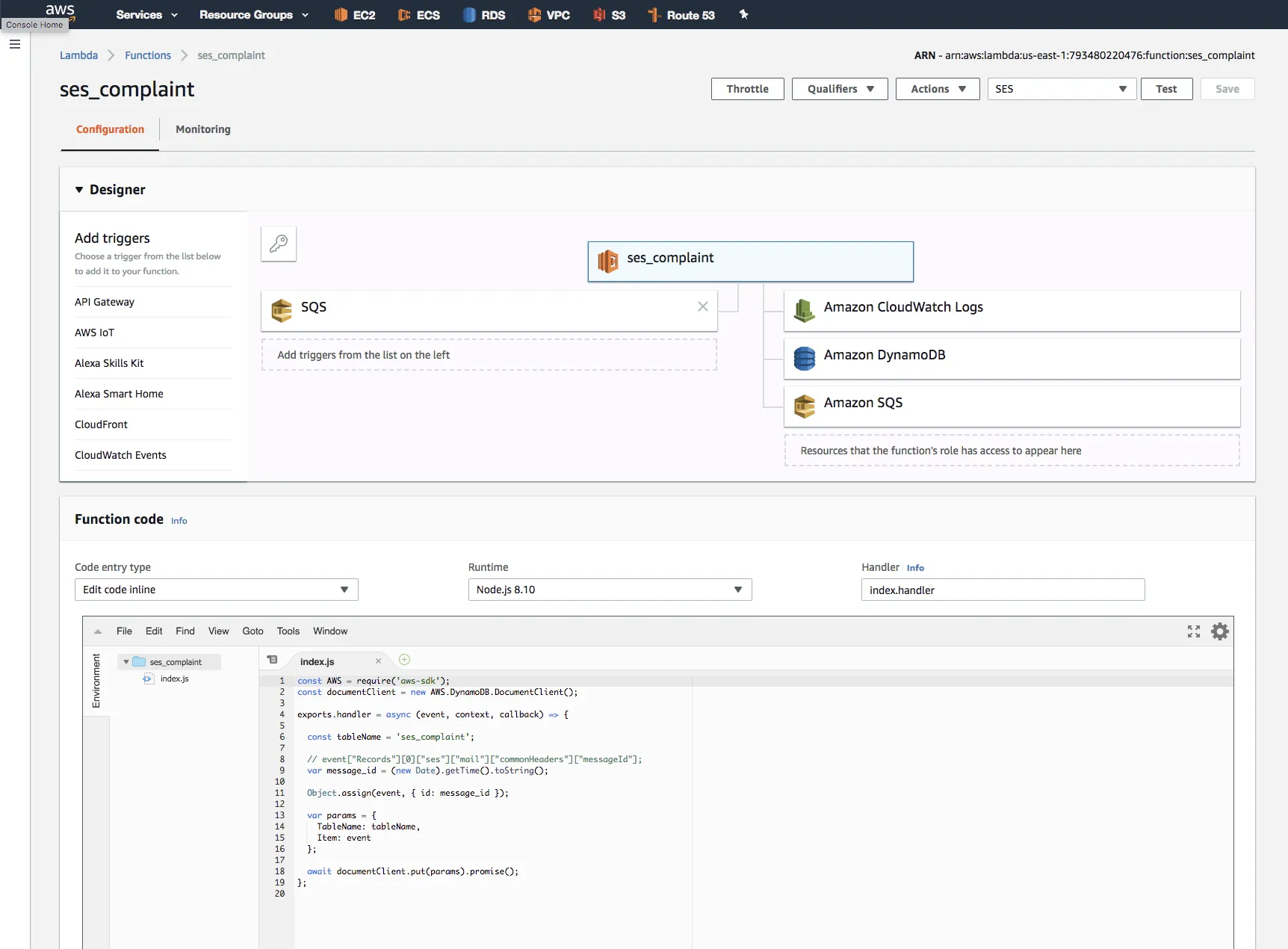
Task: Switch to the Monitoring tab
Action: pyautogui.click(x=202, y=129)
